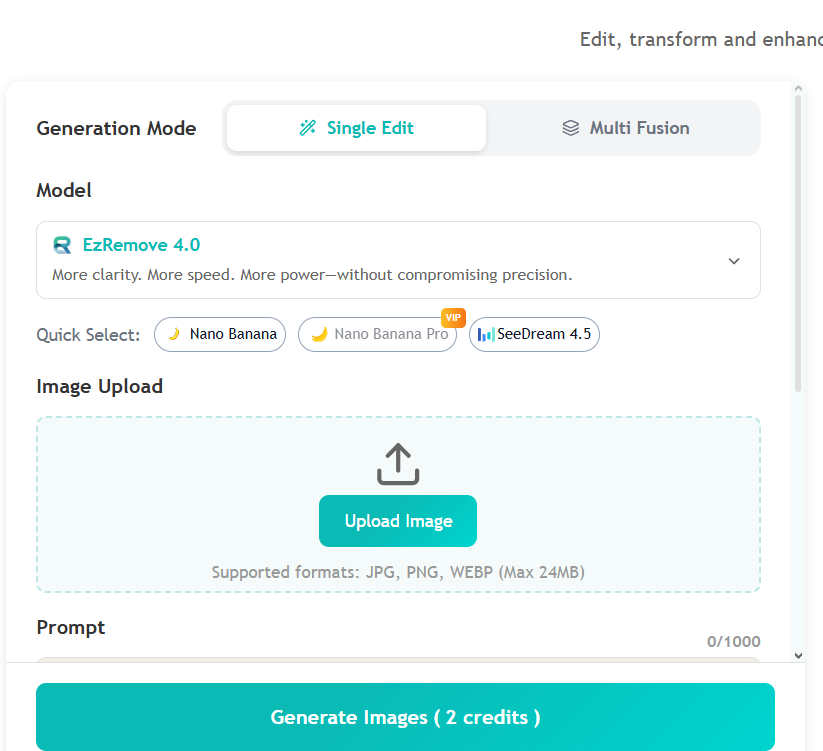Pick the SeeDream 4.5 label
This screenshot has height=751, width=823.
[544, 335]
